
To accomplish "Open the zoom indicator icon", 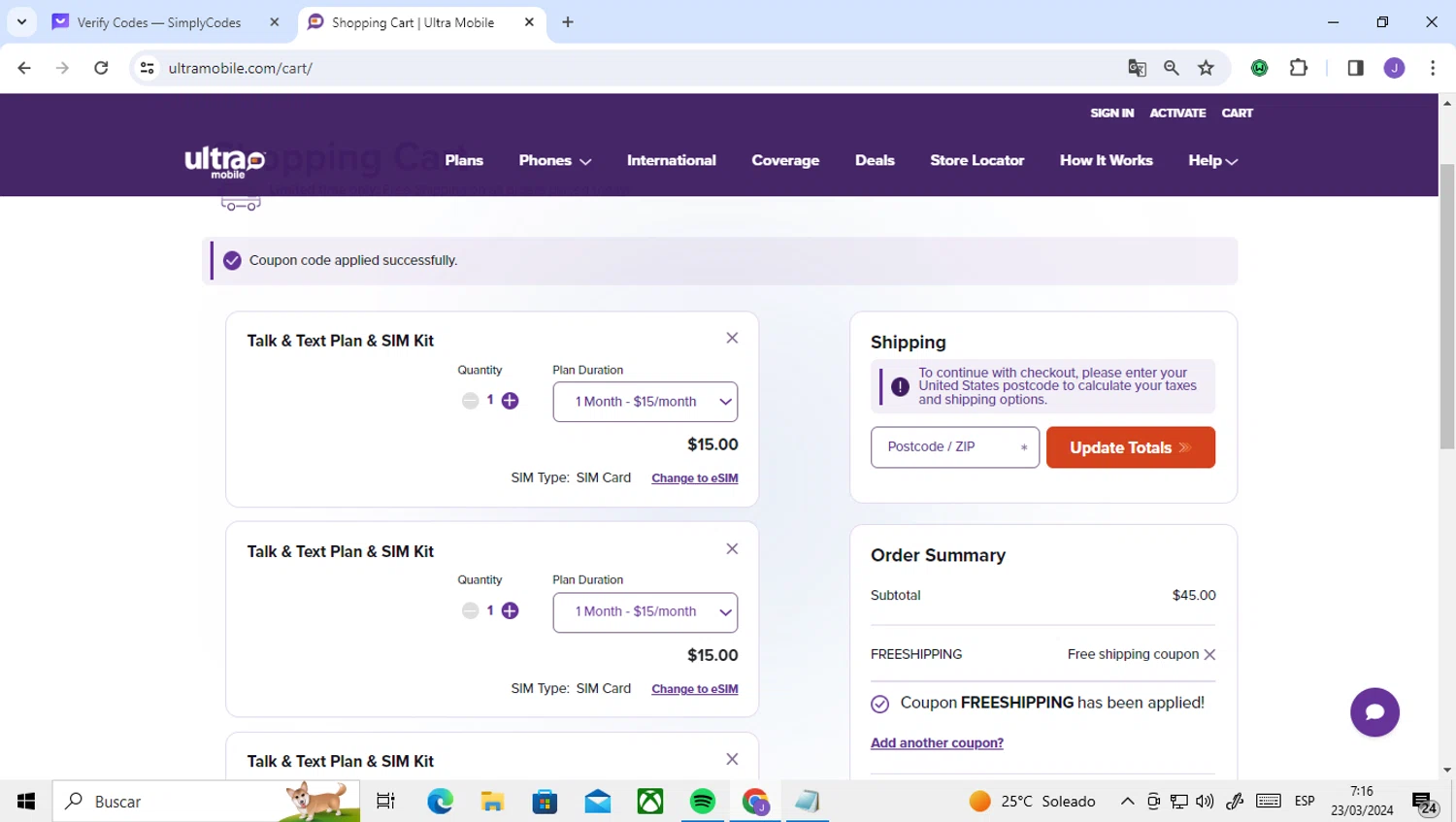I will pyautogui.click(x=1172, y=68).
